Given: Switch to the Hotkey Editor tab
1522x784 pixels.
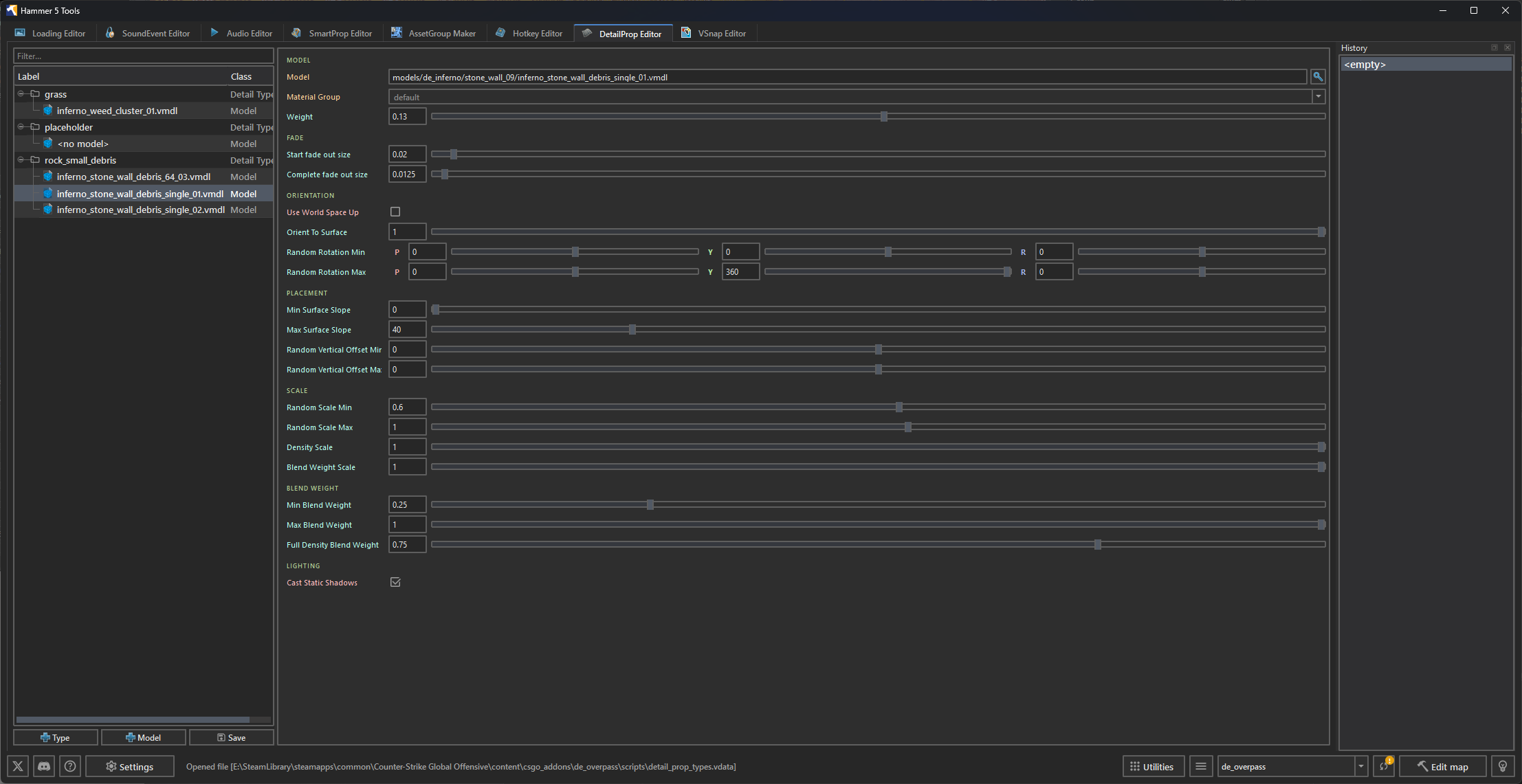Looking at the screenshot, I should pyautogui.click(x=529, y=33).
